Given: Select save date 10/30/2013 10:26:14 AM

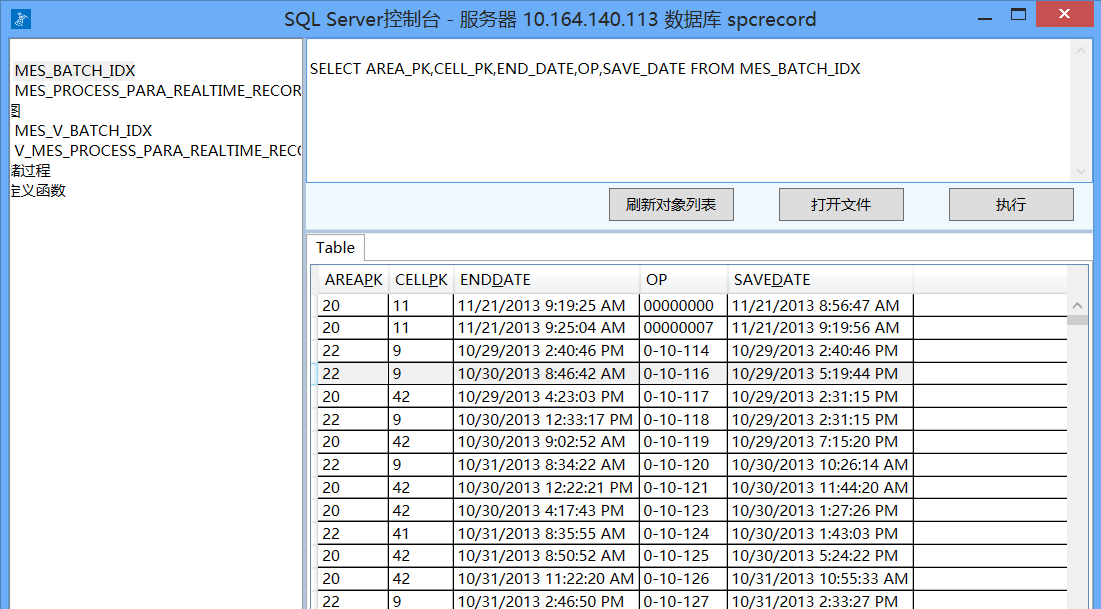Looking at the screenshot, I should pyautogui.click(x=820, y=465).
